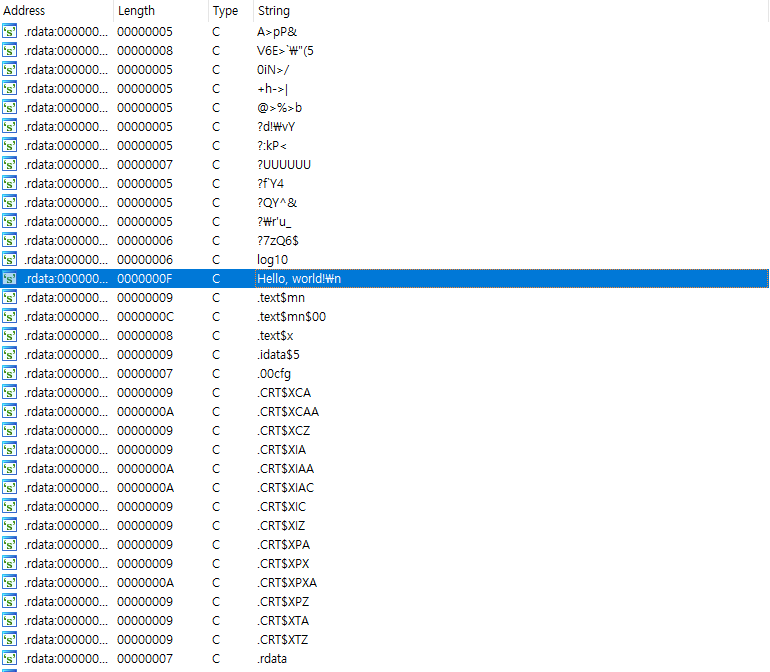Click the string icon beside @>%>b
This screenshot has height=672, width=770.
9,108
